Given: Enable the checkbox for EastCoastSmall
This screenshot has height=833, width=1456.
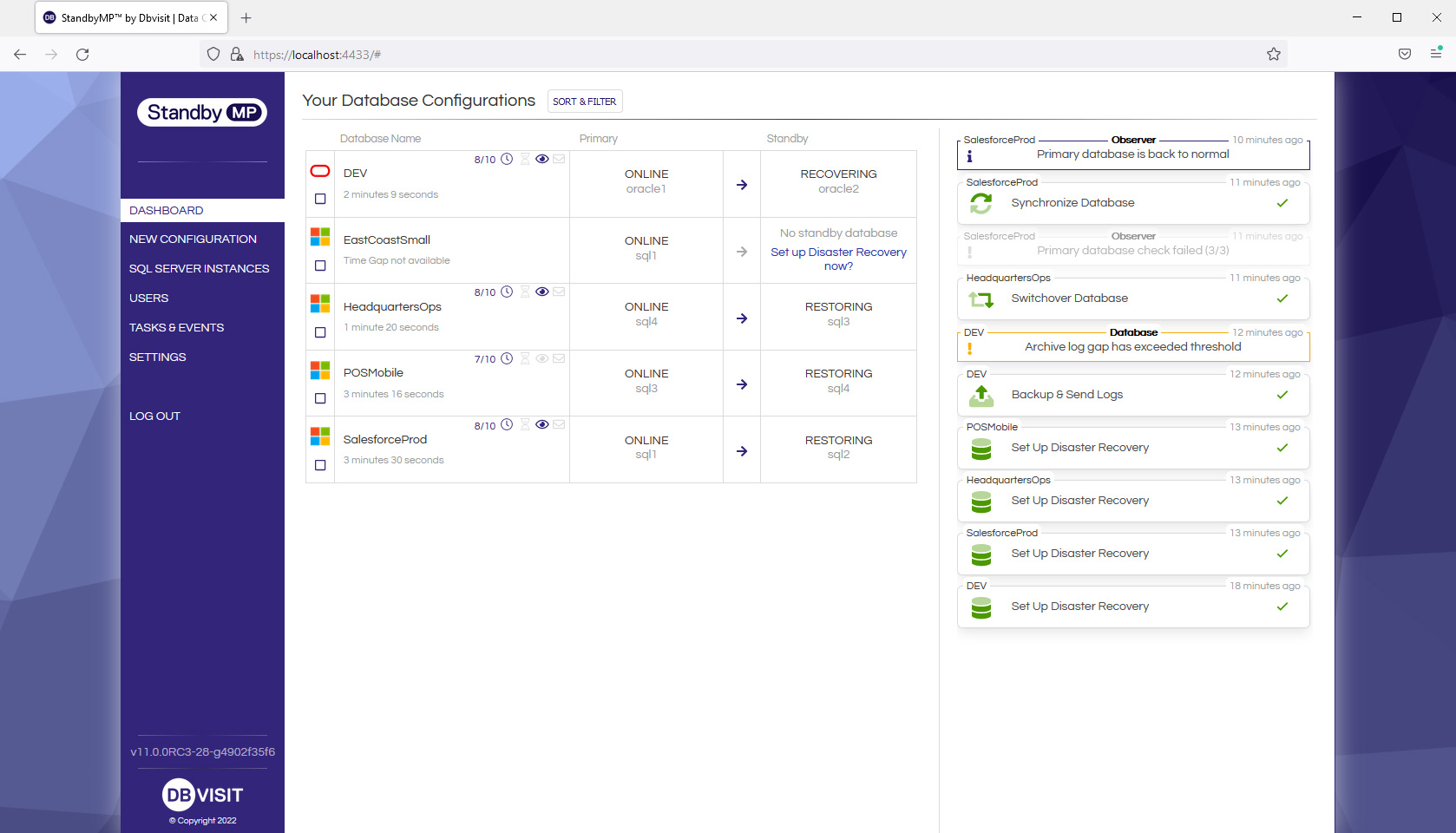Looking at the screenshot, I should pyautogui.click(x=319, y=266).
